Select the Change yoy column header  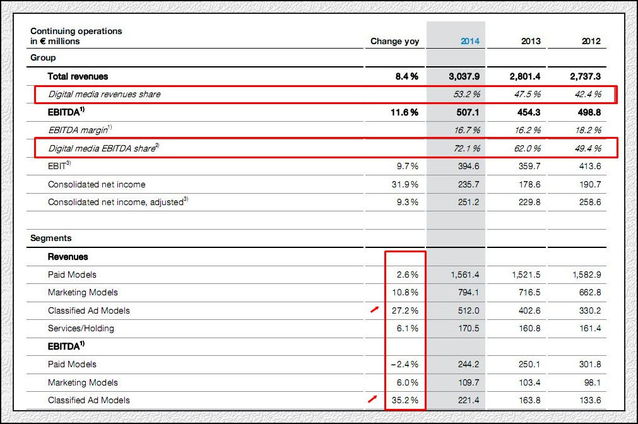(x=395, y=41)
